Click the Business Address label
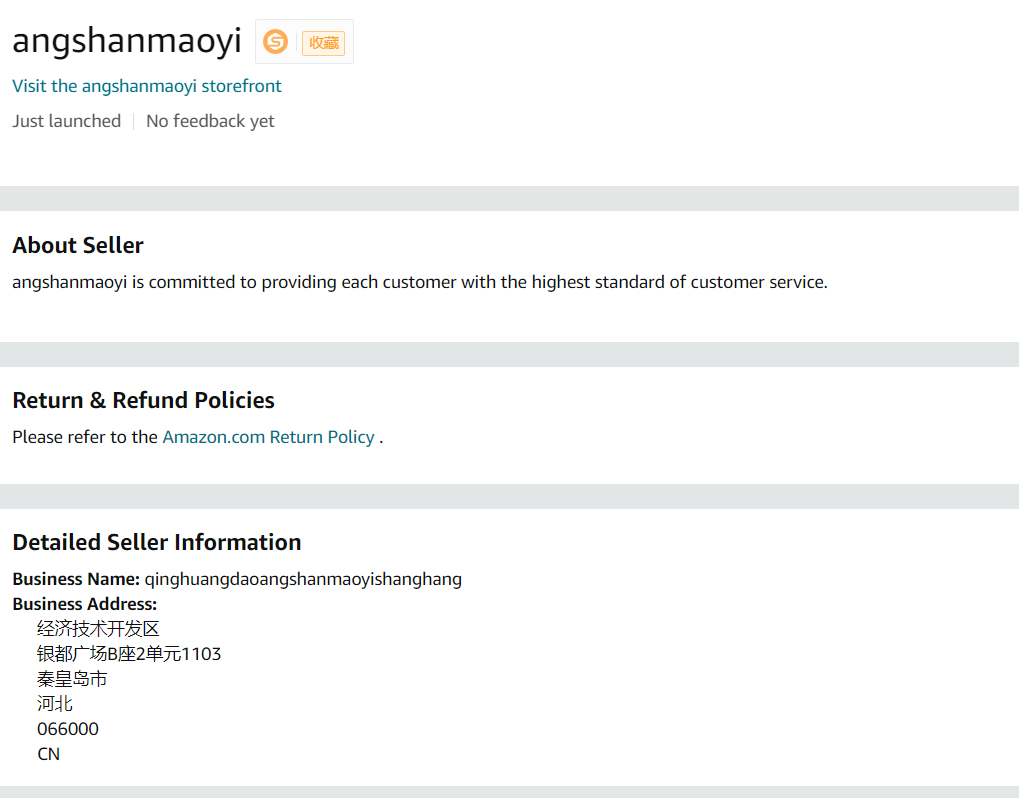The image size is (1019, 798). coord(85,604)
